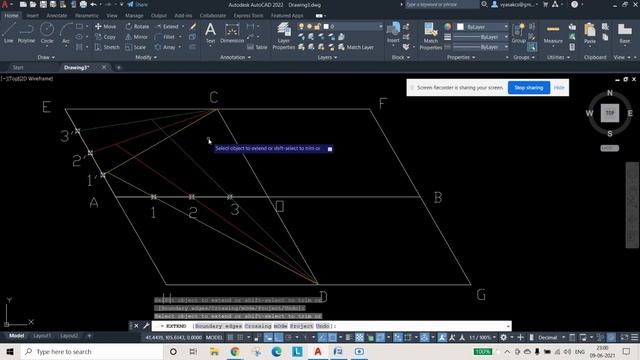
Task: Open the Insert ribbon tab
Action: point(32,16)
